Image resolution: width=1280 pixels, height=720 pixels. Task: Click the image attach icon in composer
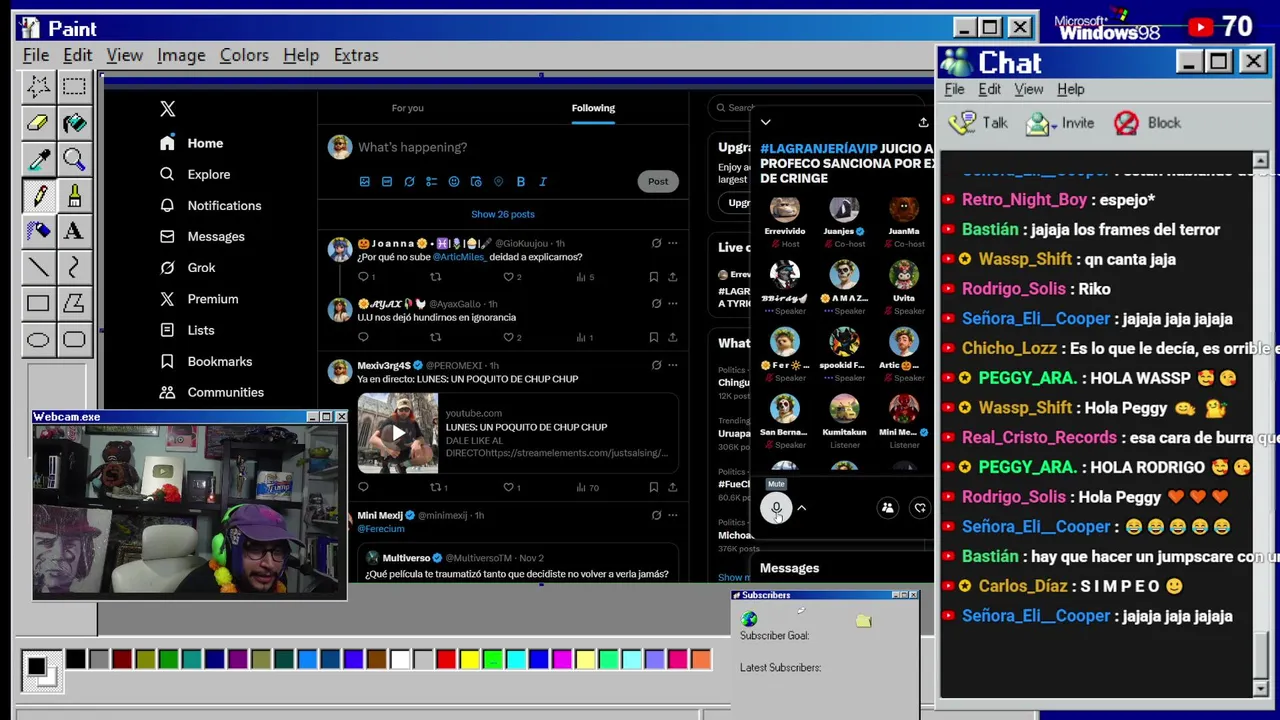364,181
